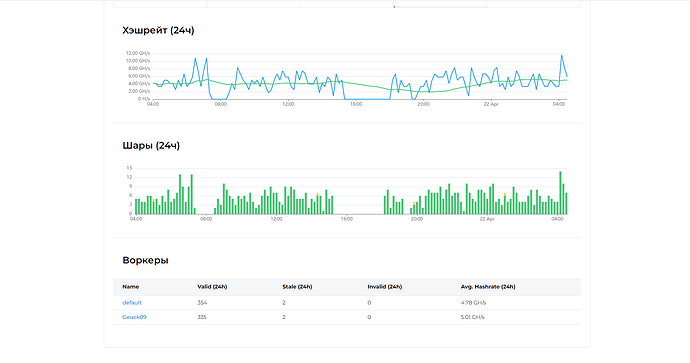Click the 8.00 GH/s axis label

(139, 69)
